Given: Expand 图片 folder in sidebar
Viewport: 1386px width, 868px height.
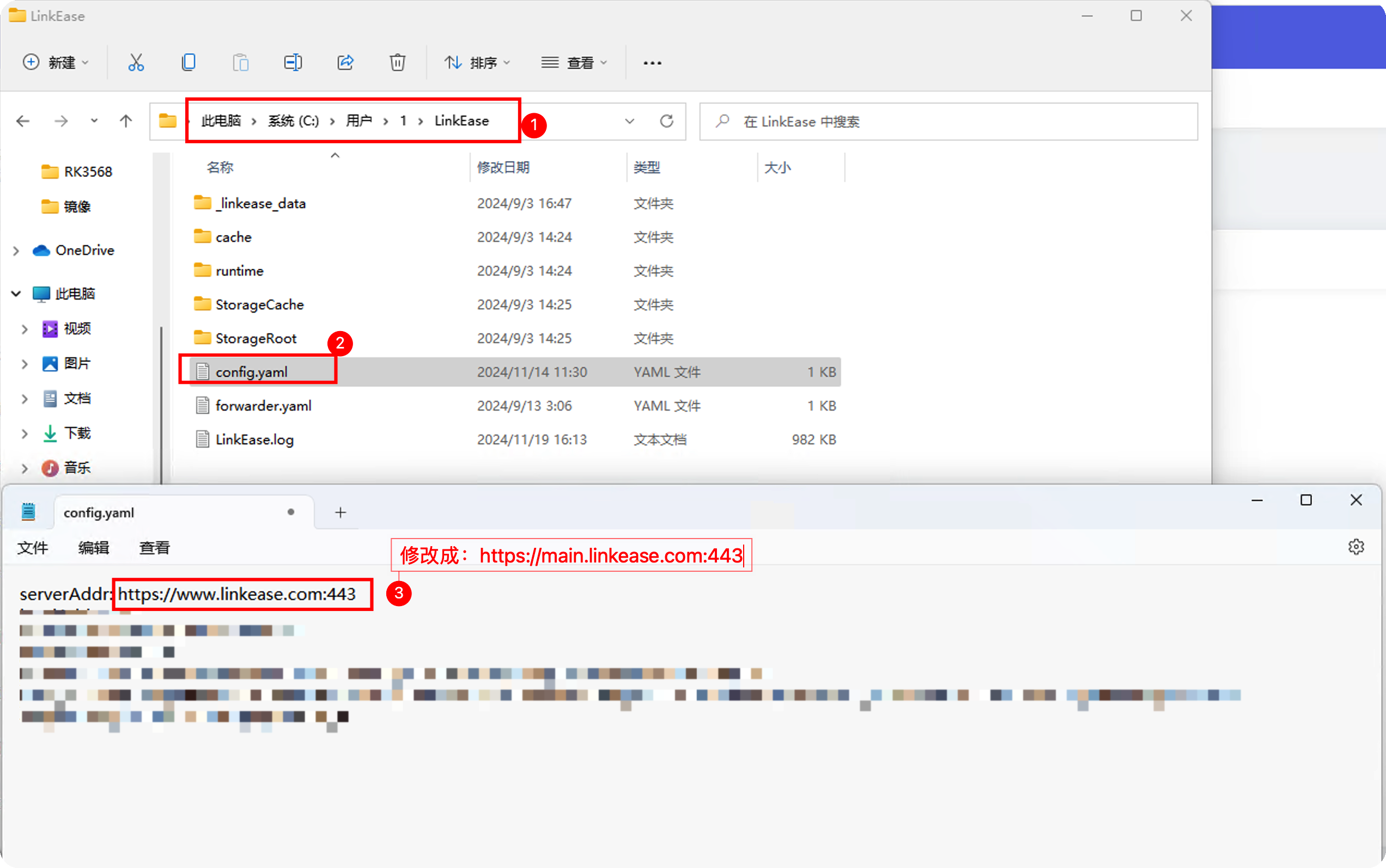Looking at the screenshot, I should (25, 363).
